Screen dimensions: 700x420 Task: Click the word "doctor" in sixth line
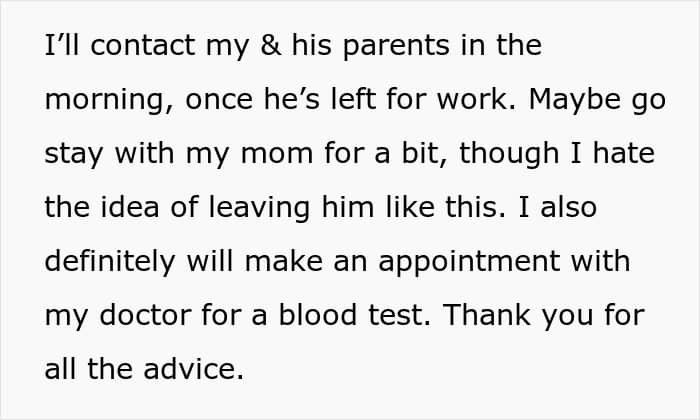(145, 315)
